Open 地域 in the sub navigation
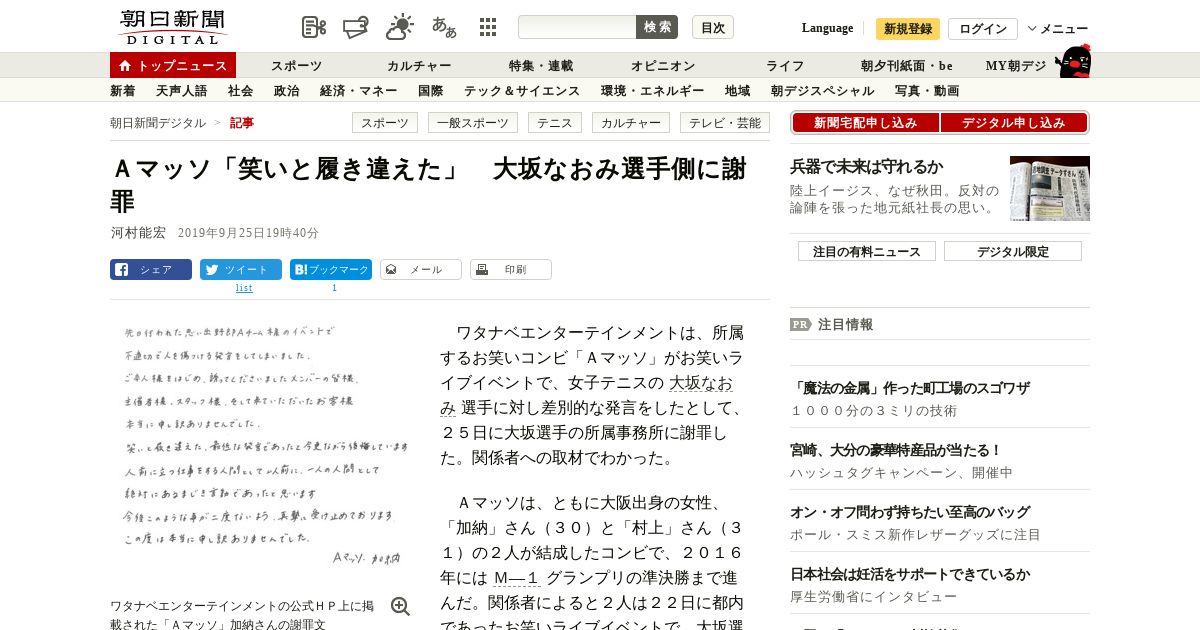 click(737, 90)
